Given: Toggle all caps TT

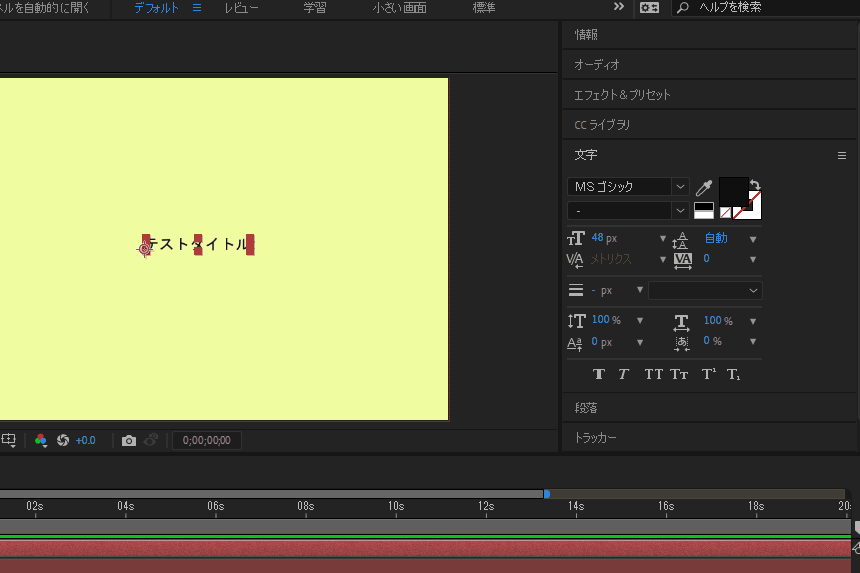Looking at the screenshot, I should coord(653,374).
